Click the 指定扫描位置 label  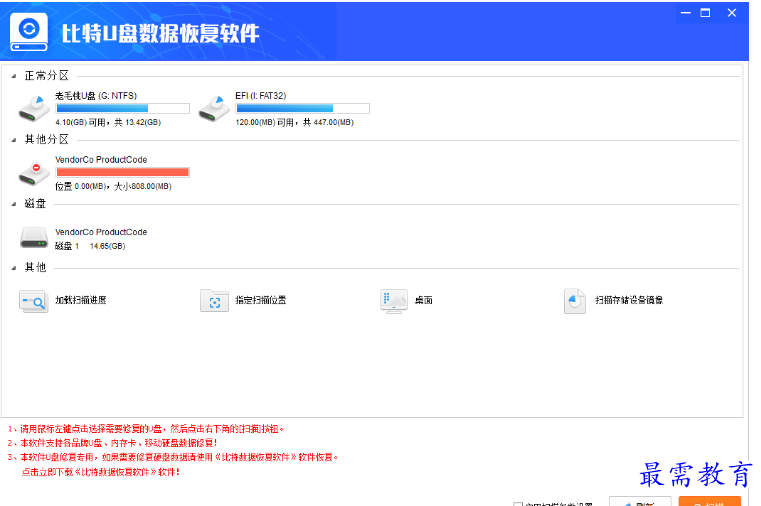point(261,300)
